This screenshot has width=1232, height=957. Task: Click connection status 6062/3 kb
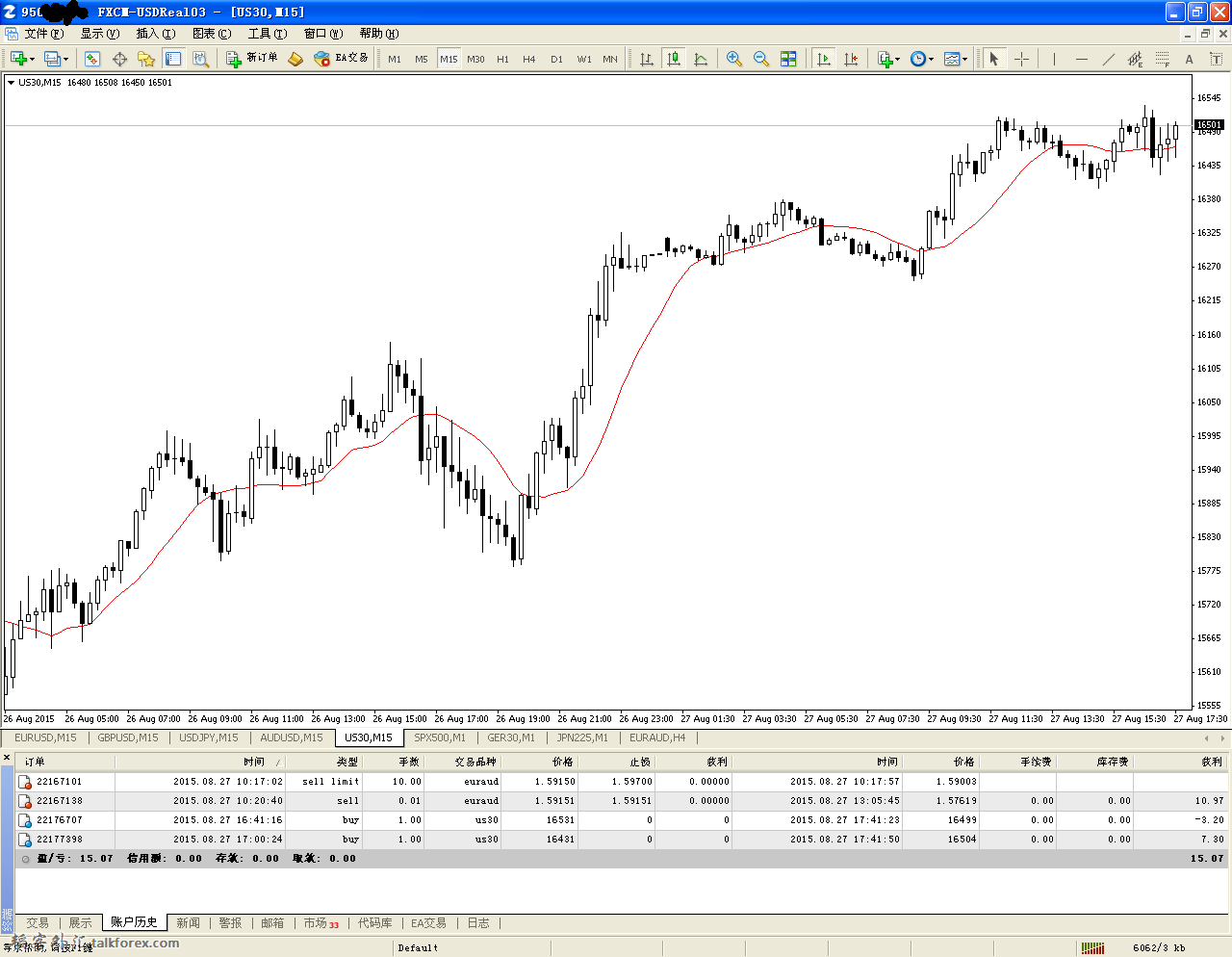[x=1159, y=948]
